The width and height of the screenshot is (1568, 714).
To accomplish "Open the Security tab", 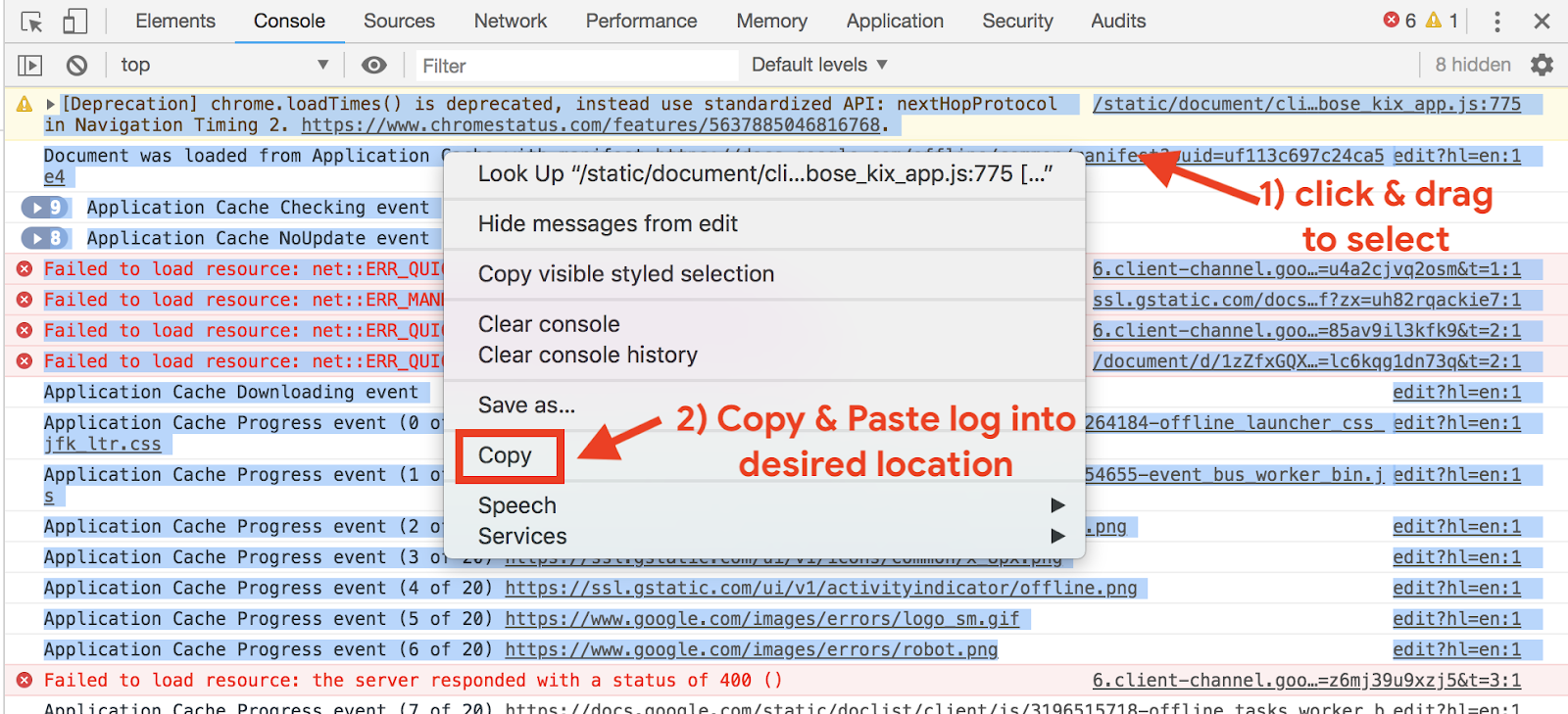I will 1017,21.
